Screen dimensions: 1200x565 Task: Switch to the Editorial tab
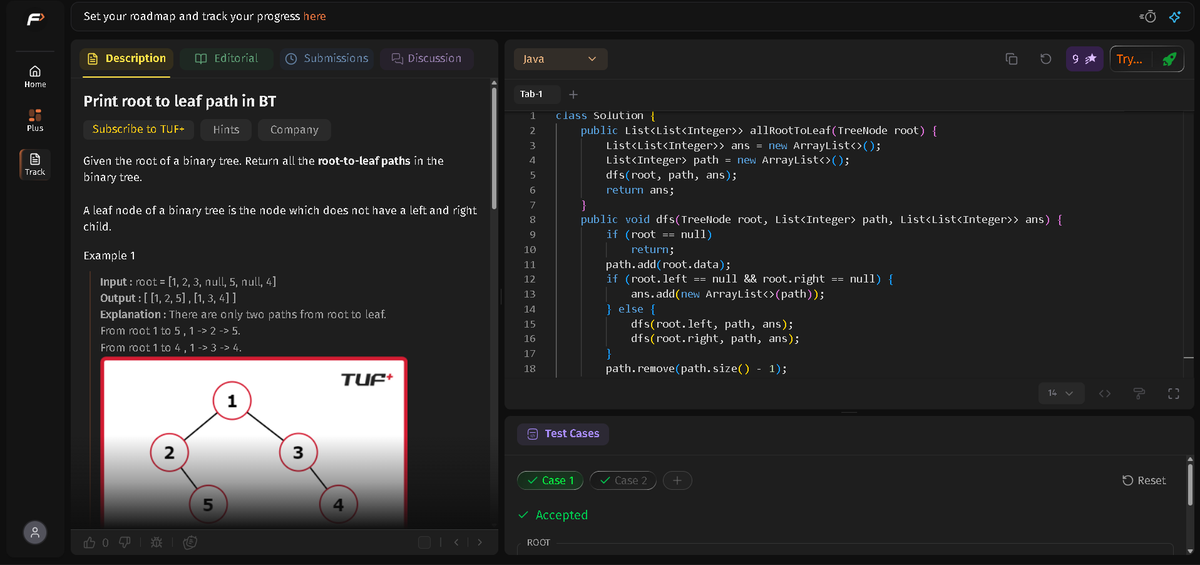(x=225, y=59)
